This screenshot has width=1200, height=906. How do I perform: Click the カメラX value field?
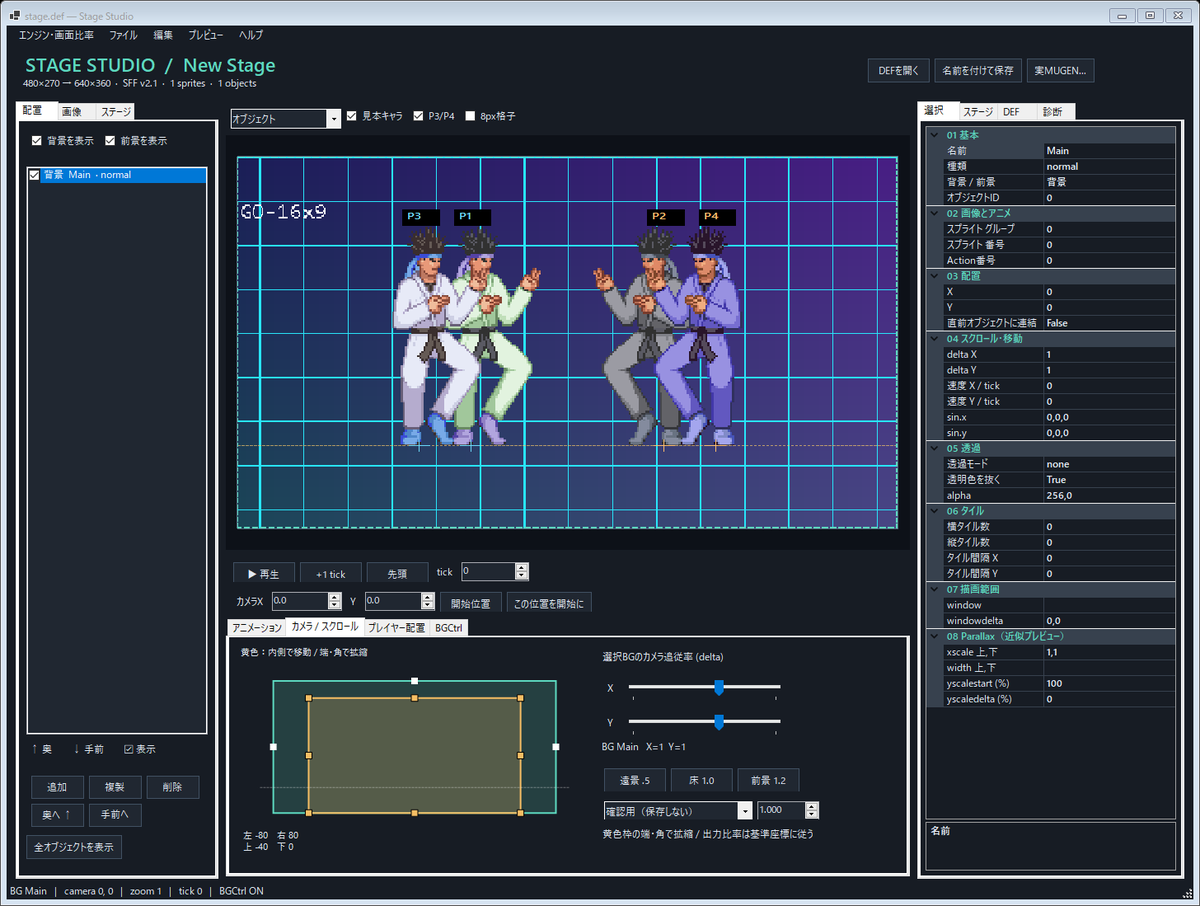[298, 601]
